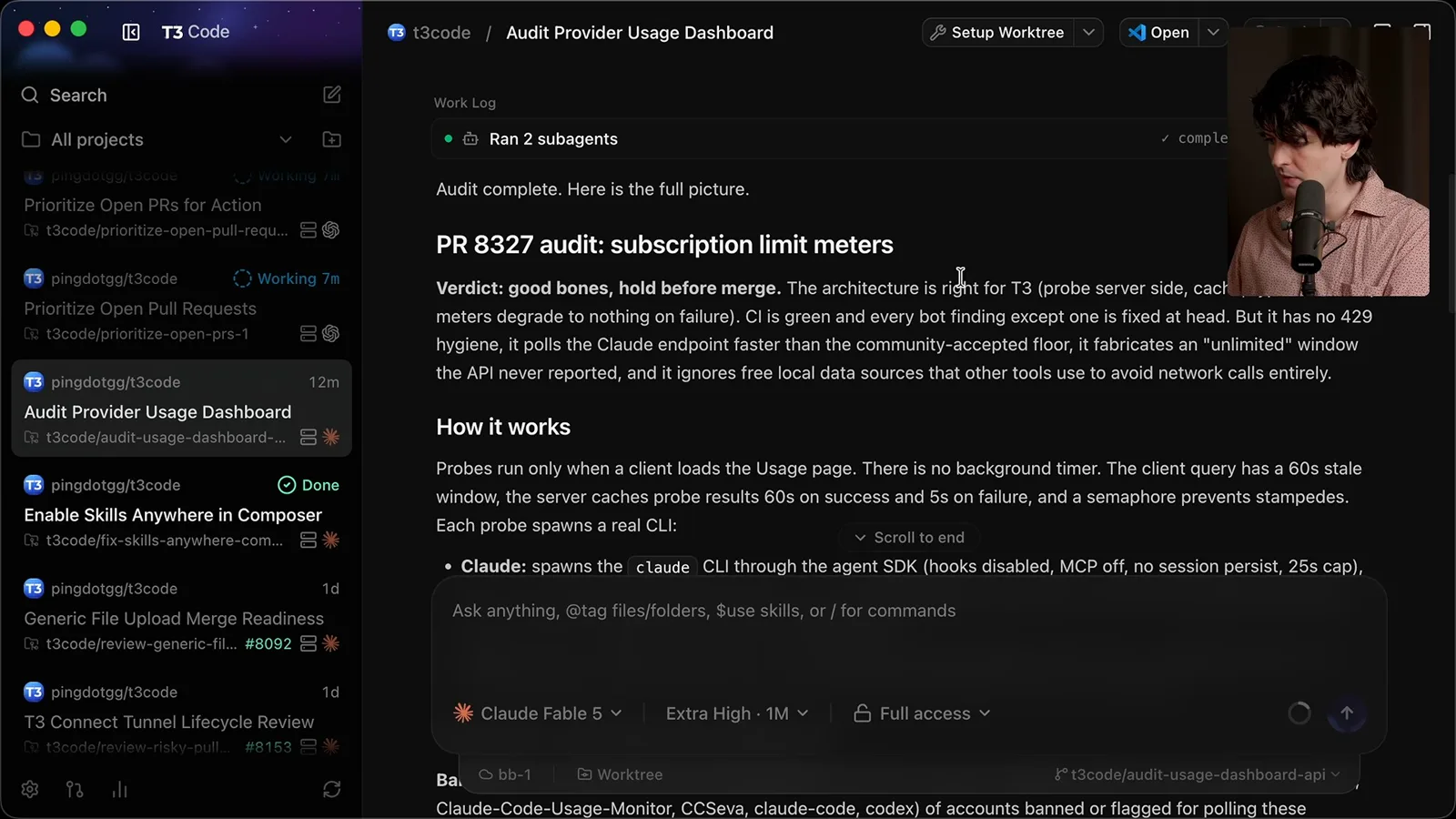
Task: Click Claude icon on Enable Skills Anywhere thread
Action: pos(331,540)
